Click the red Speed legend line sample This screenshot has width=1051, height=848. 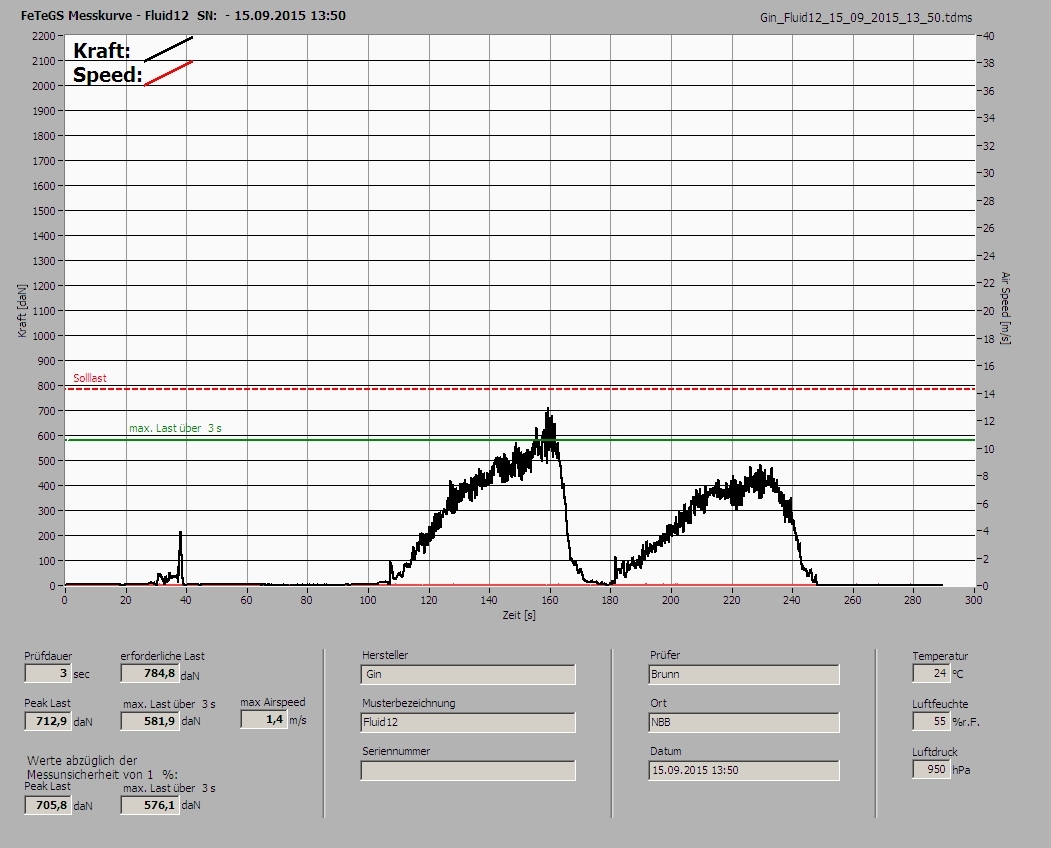[x=168, y=73]
